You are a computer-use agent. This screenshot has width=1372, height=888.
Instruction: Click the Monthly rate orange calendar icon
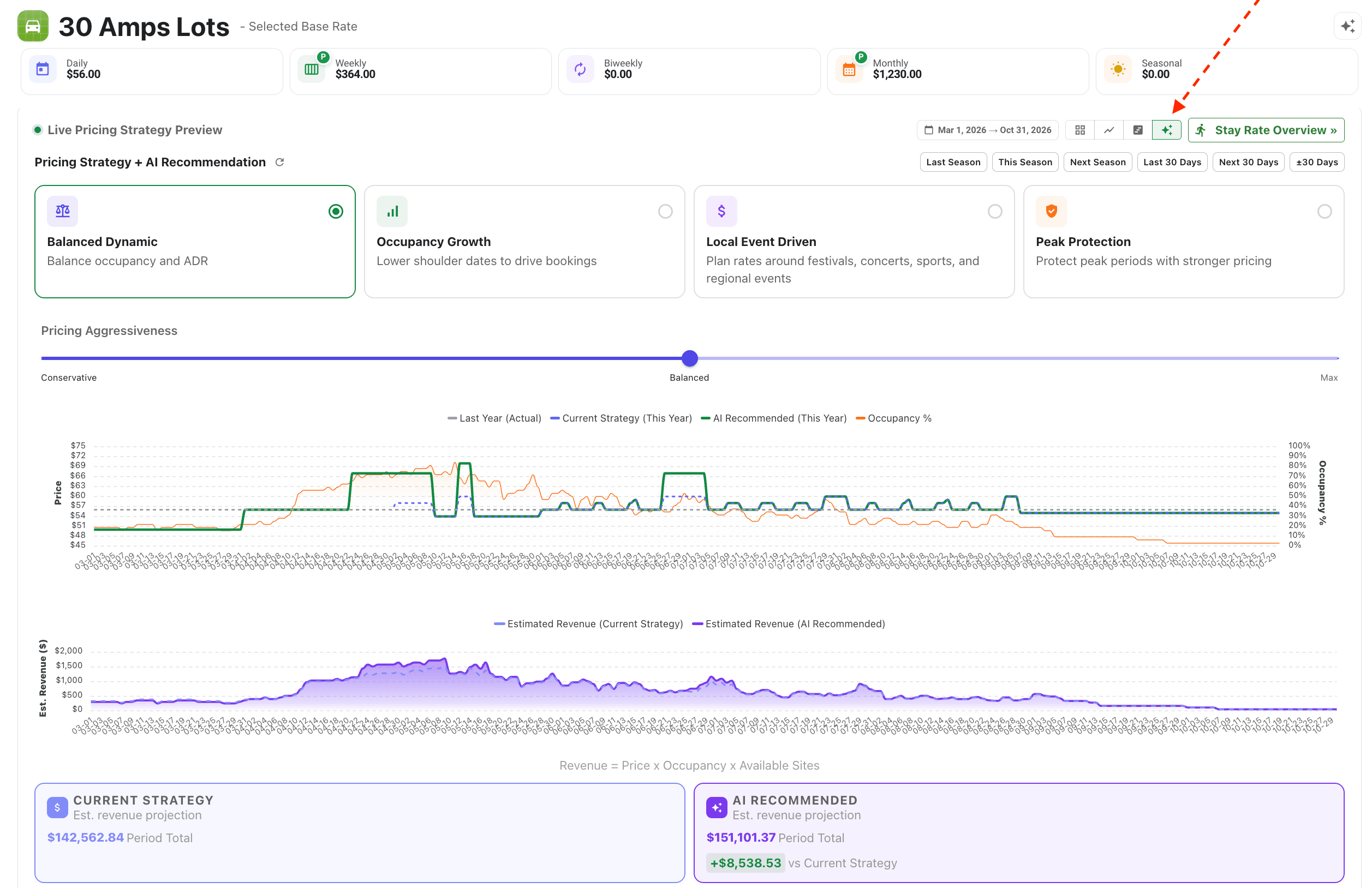click(x=849, y=69)
